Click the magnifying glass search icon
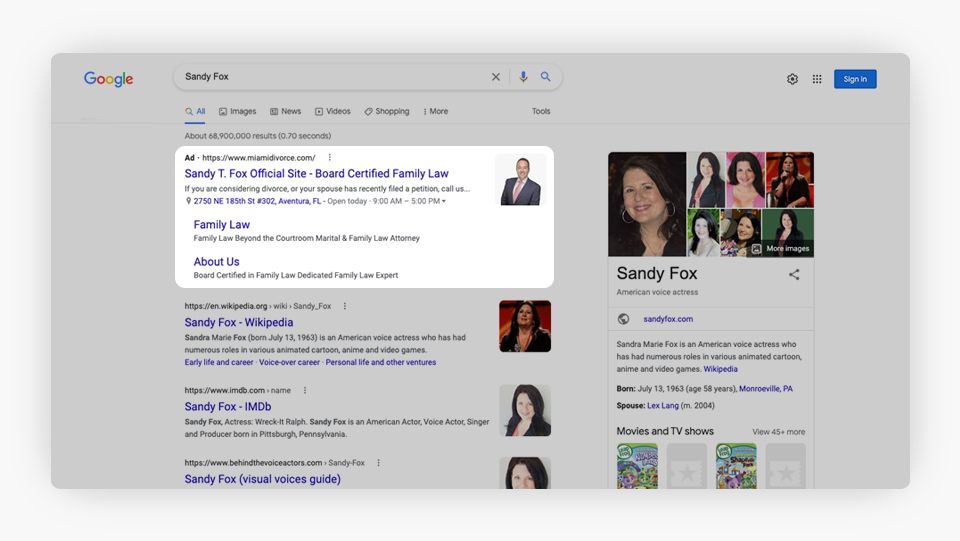The height and width of the screenshot is (541, 960). [546, 77]
